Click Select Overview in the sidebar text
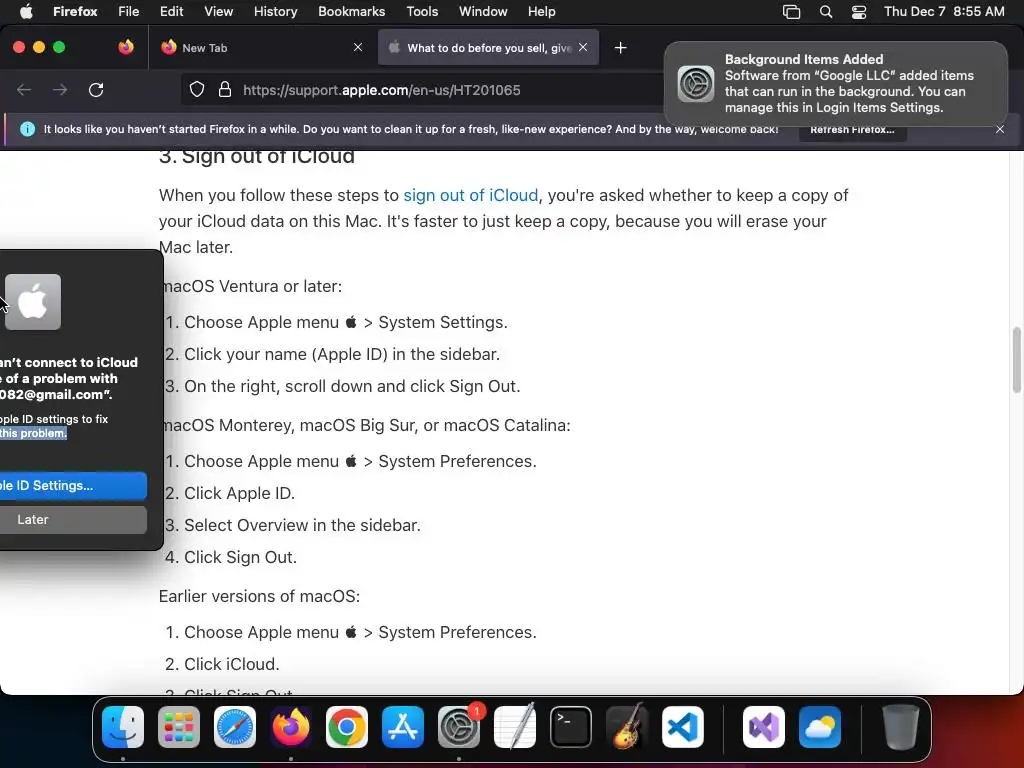 click(302, 525)
